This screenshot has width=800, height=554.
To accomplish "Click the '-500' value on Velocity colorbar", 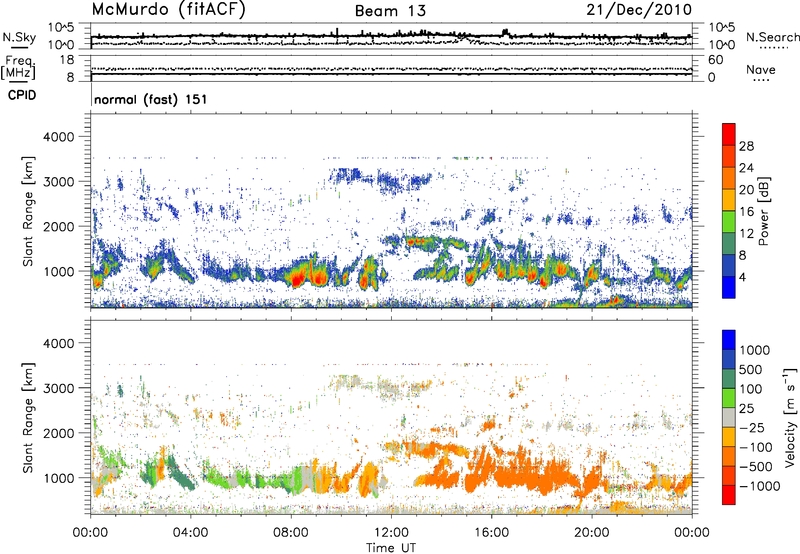I will tap(756, 466).
